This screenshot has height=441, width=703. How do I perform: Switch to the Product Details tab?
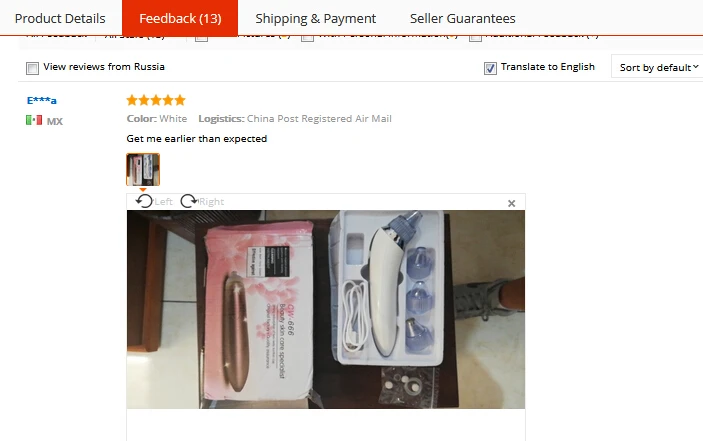(60, 18)
